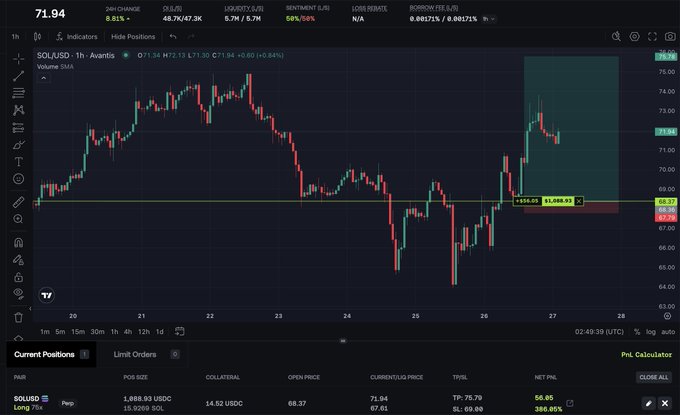Open chart settings gear icon
680x415 pixels.
(x=634, y=37)
